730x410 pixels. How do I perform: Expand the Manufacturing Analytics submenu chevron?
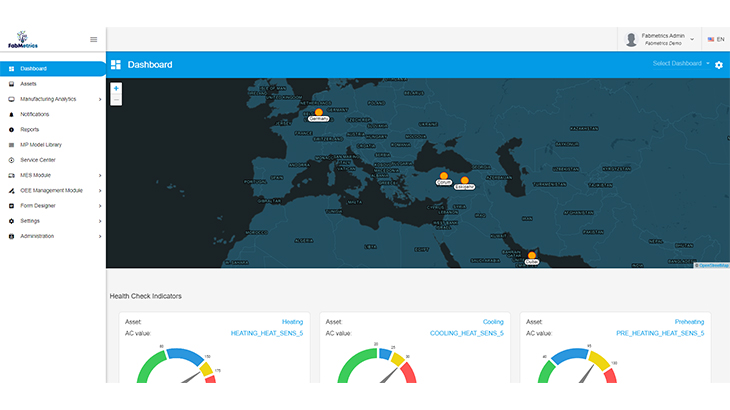click(x=100, y=99)
